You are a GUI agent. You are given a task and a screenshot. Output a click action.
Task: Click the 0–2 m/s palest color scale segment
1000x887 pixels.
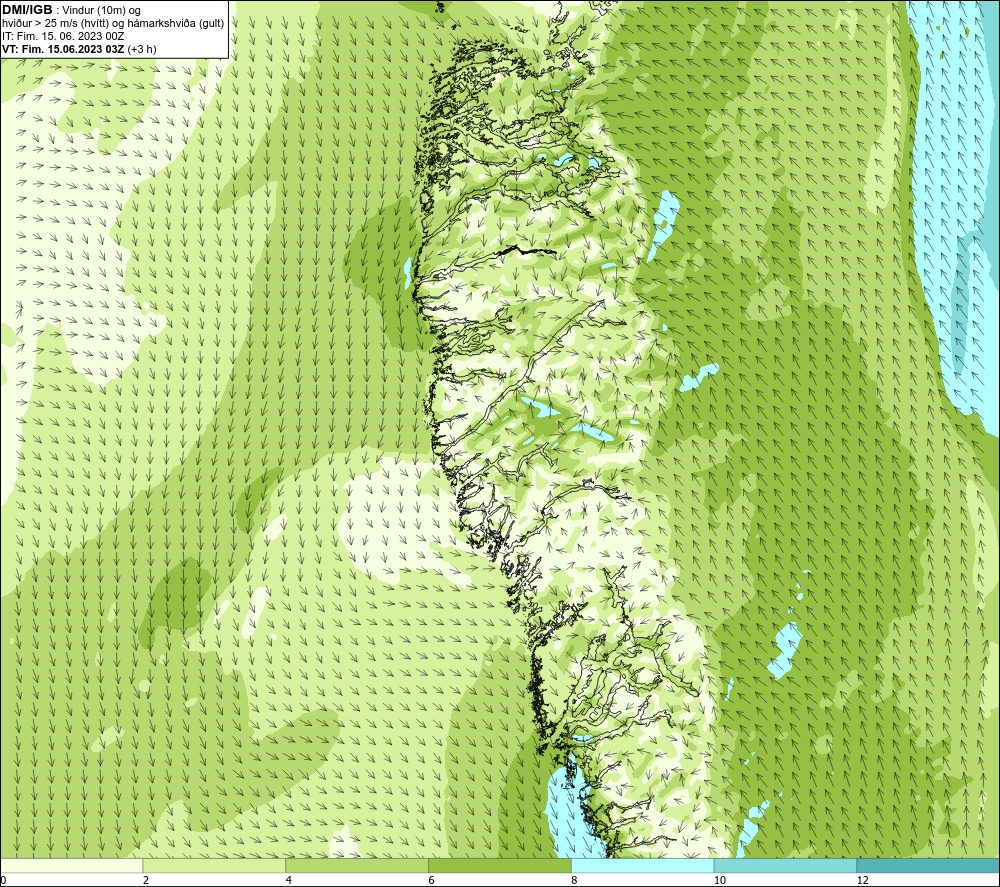point(71,866)
